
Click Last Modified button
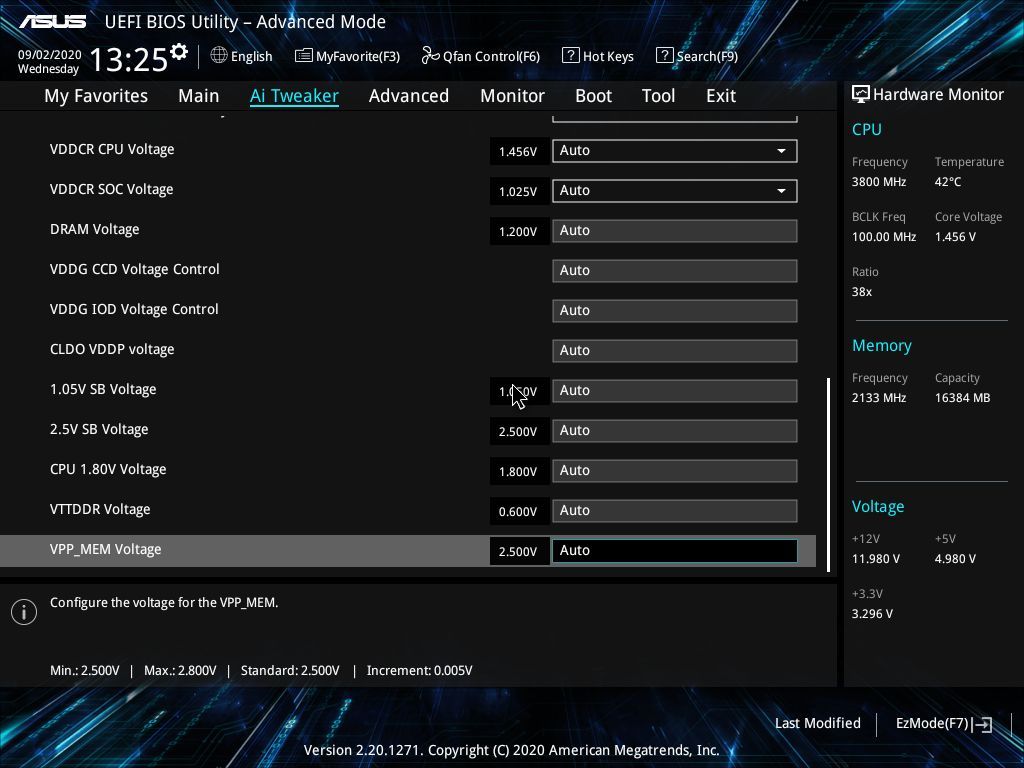818,724
